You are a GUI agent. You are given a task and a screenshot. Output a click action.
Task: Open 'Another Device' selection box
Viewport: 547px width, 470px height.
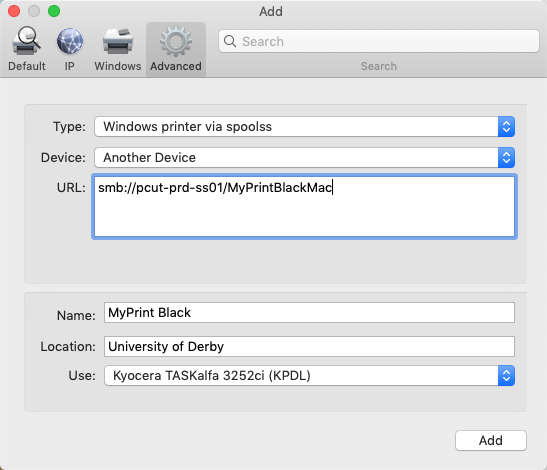[x=304, y=157]
